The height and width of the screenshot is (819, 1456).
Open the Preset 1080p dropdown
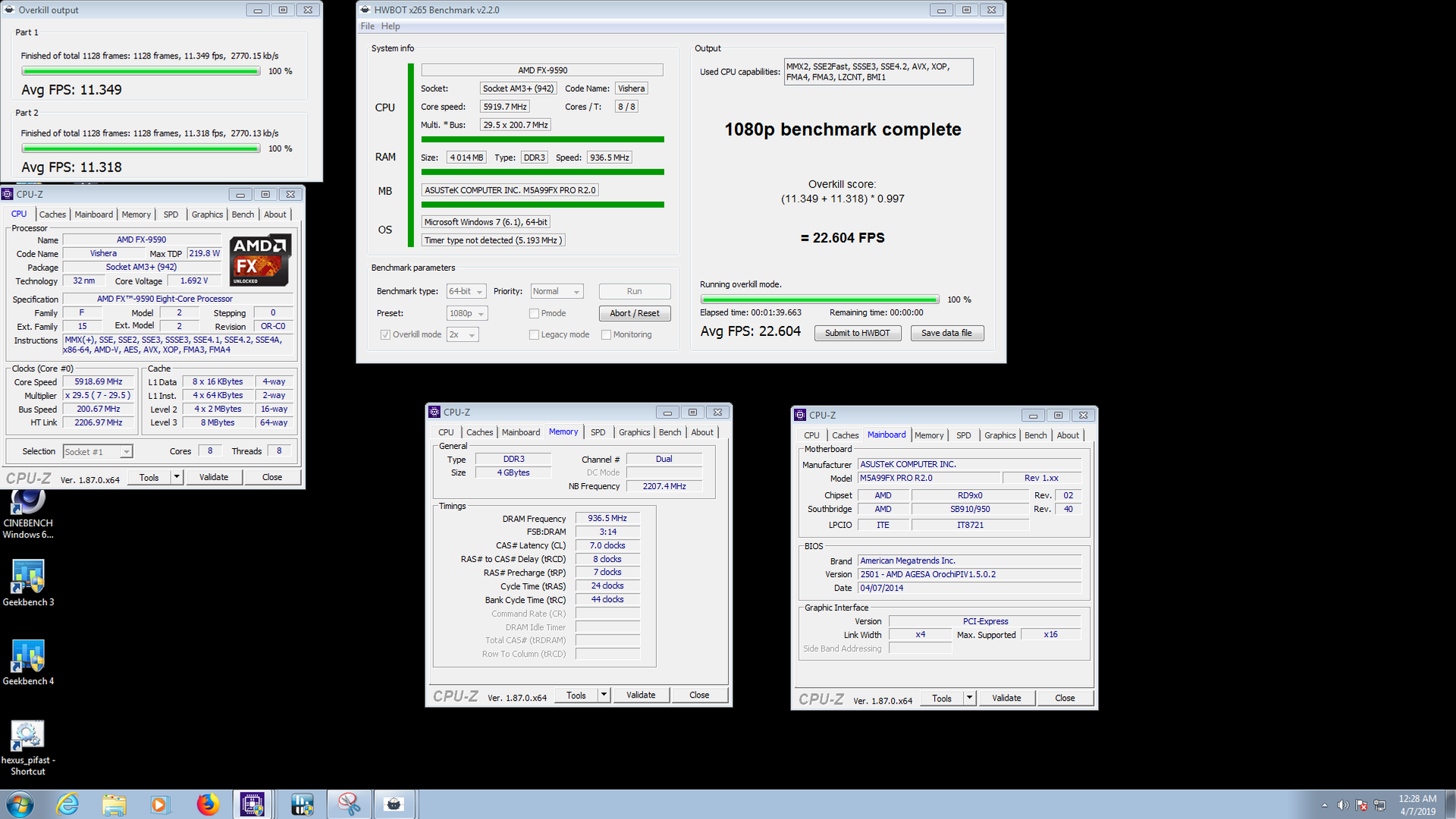pos(467,313)
